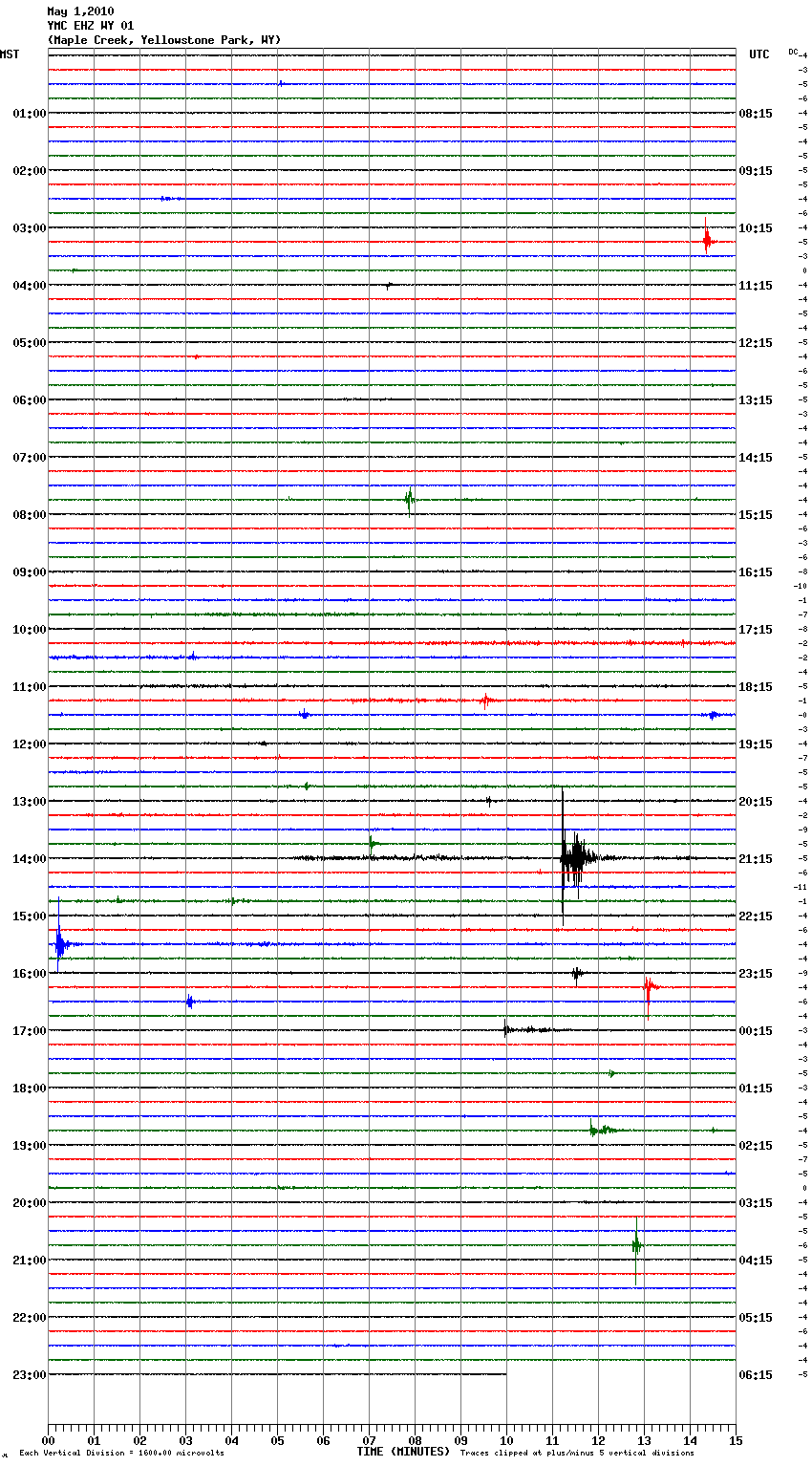
Task: Click the "TIME (MINUTES)" axis title
Action: pos(403,1452)
